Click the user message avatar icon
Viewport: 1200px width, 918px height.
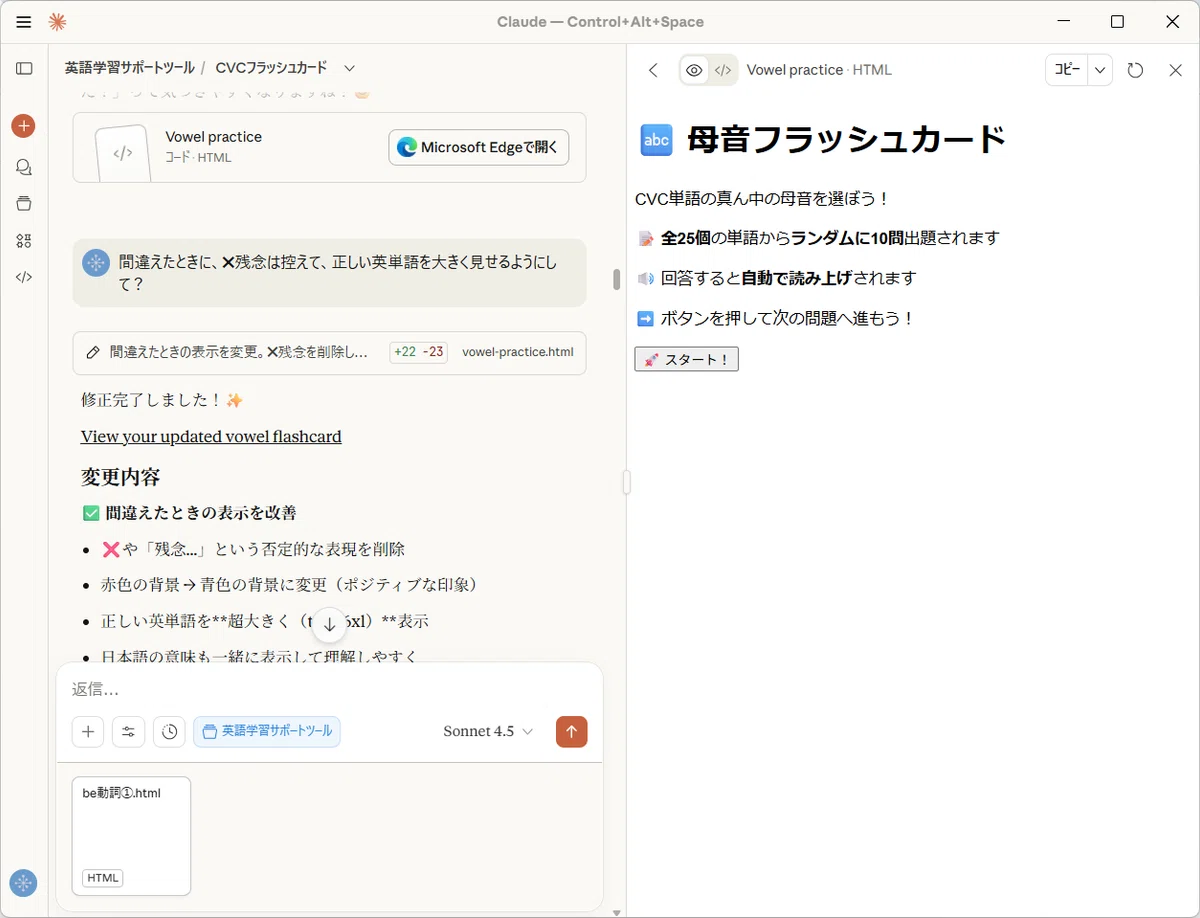point(96,263)
